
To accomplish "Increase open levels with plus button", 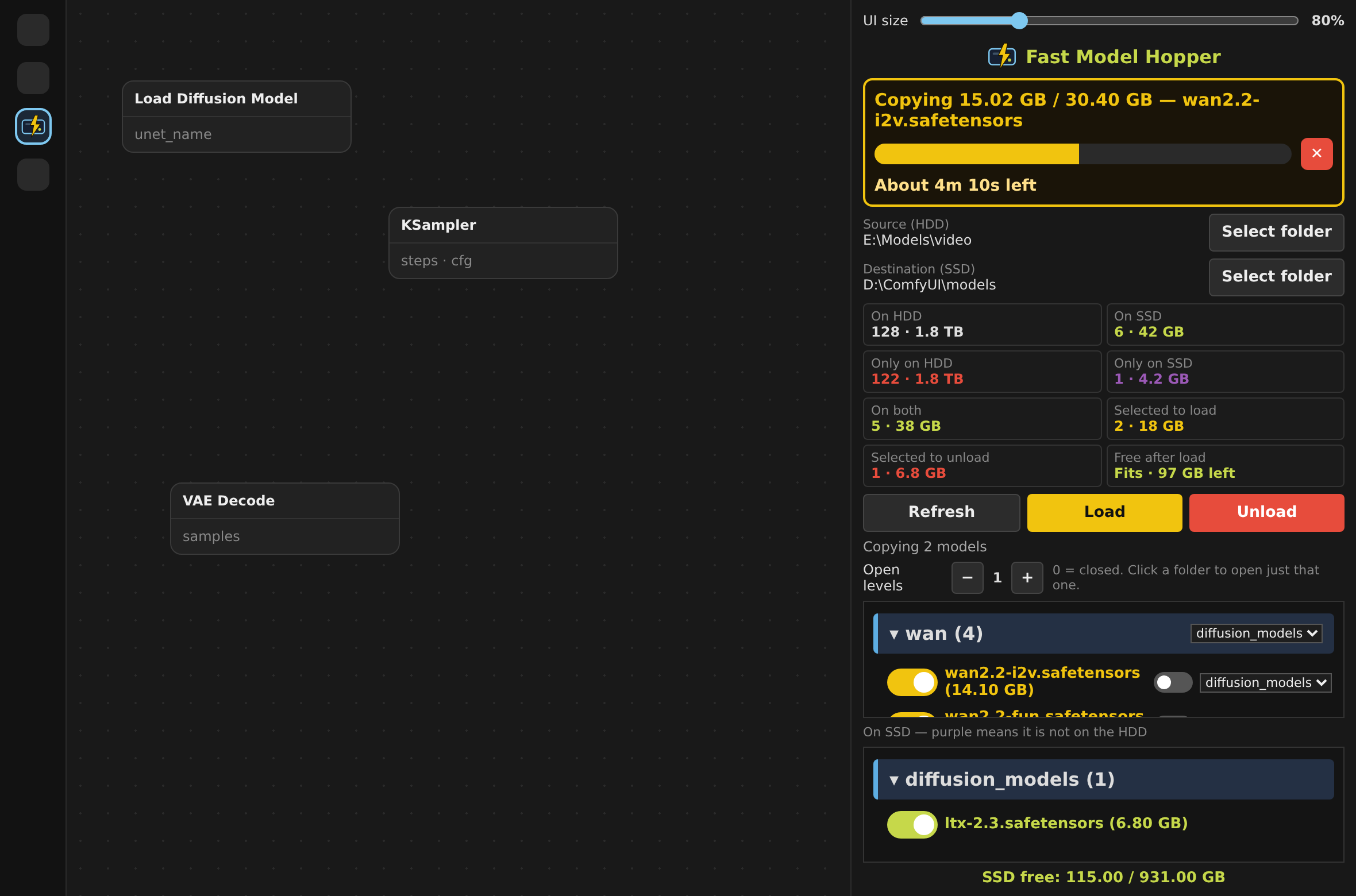I will (1027, 578).
